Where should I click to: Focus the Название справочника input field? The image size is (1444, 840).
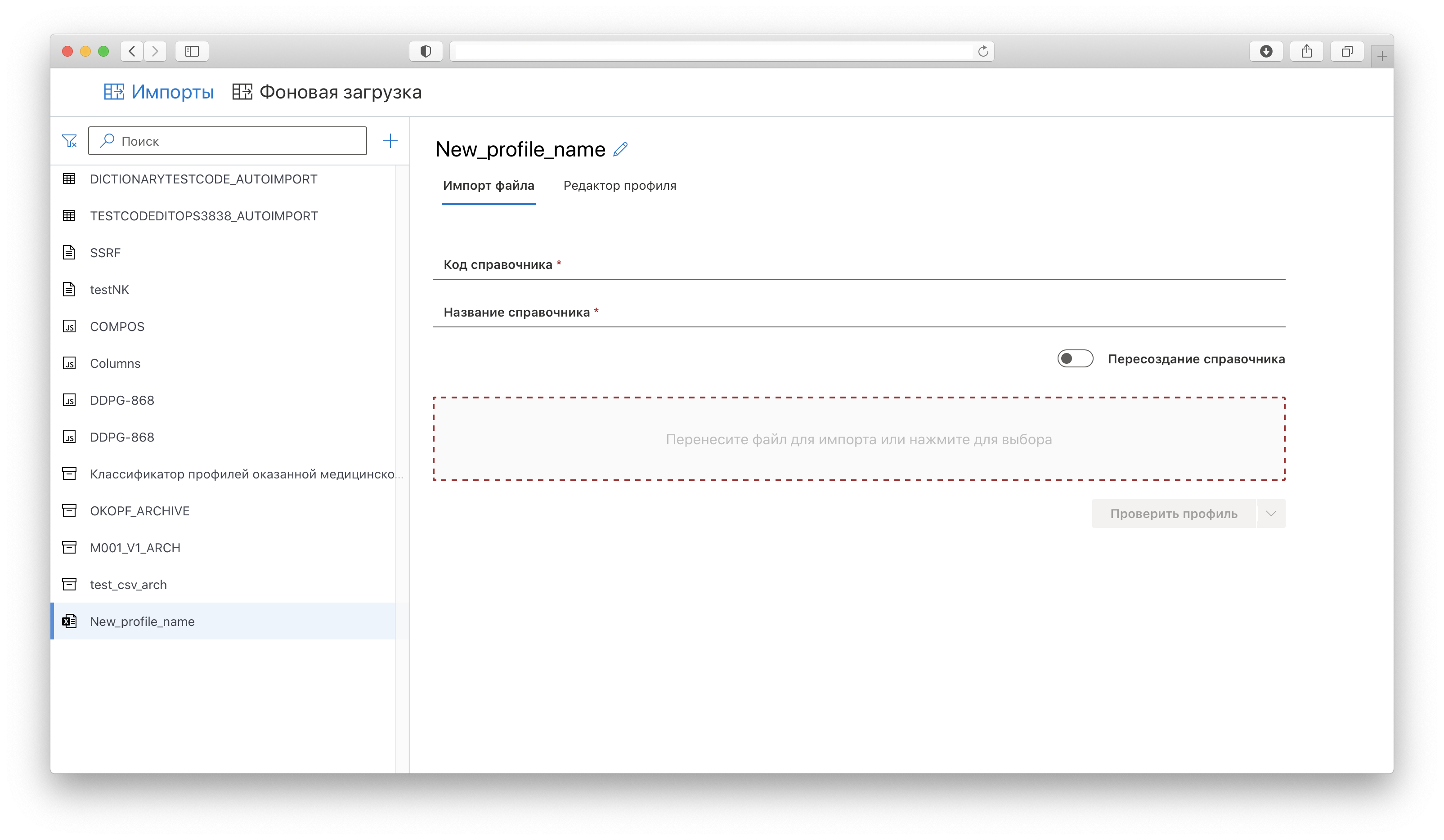(x=858, y=312)
